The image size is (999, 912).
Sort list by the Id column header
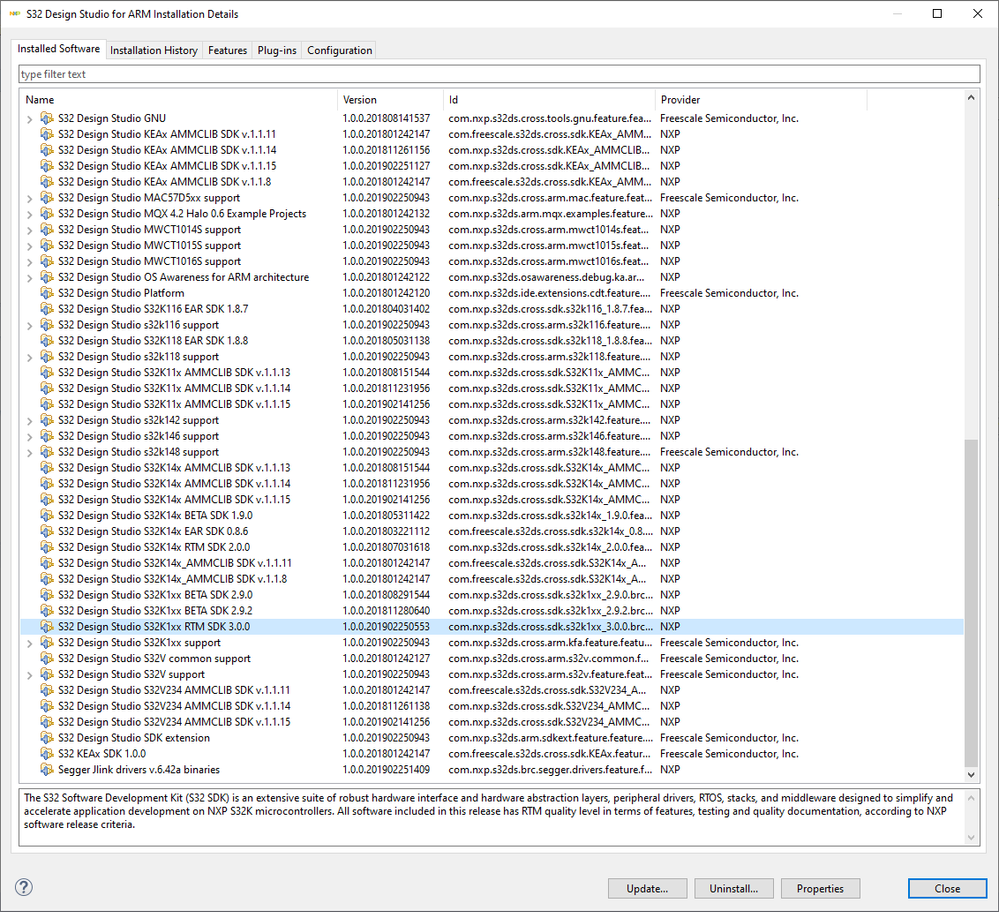click(549, 100)
